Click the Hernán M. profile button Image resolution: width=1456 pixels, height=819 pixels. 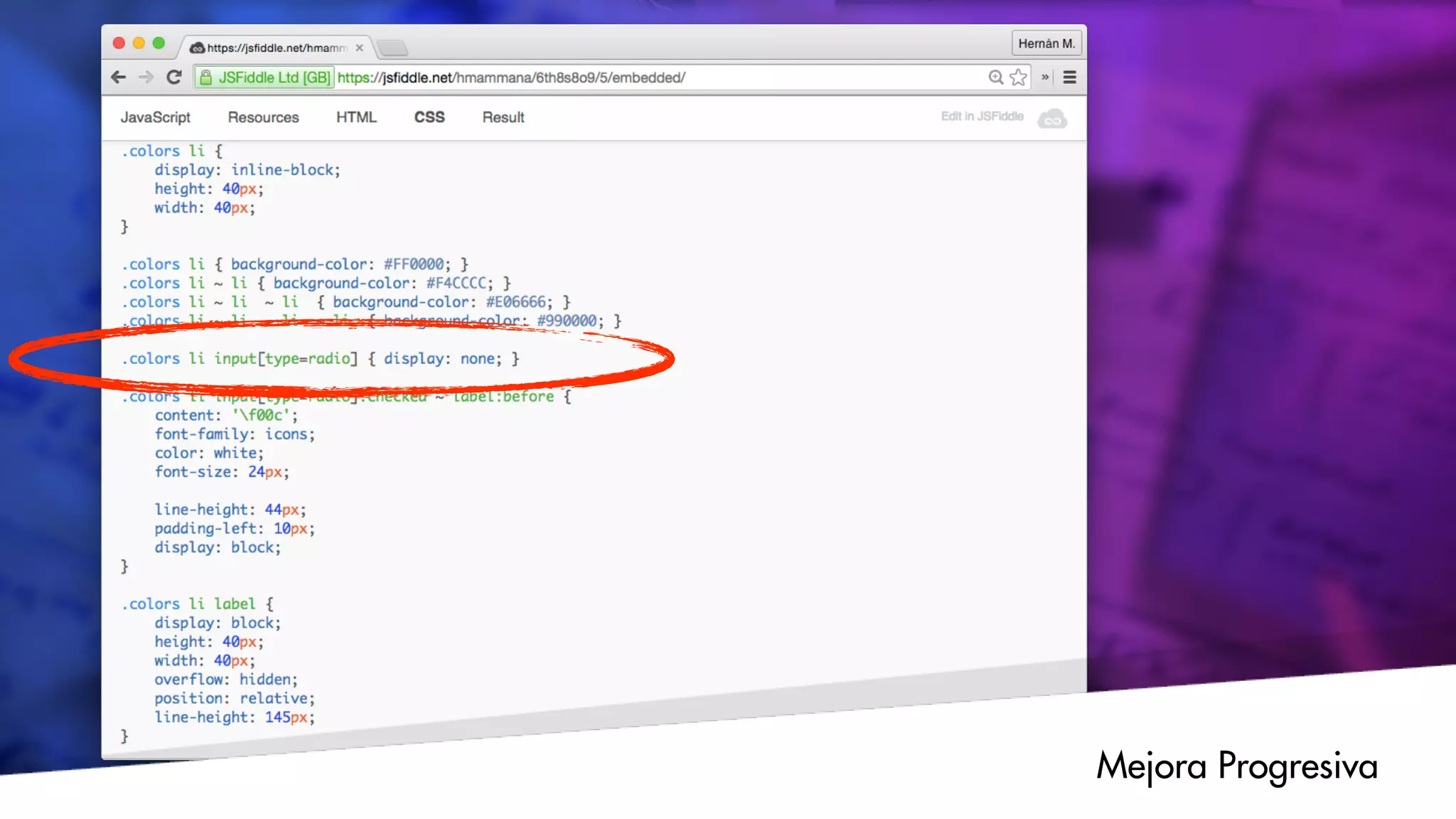[x=1046, y=43]
